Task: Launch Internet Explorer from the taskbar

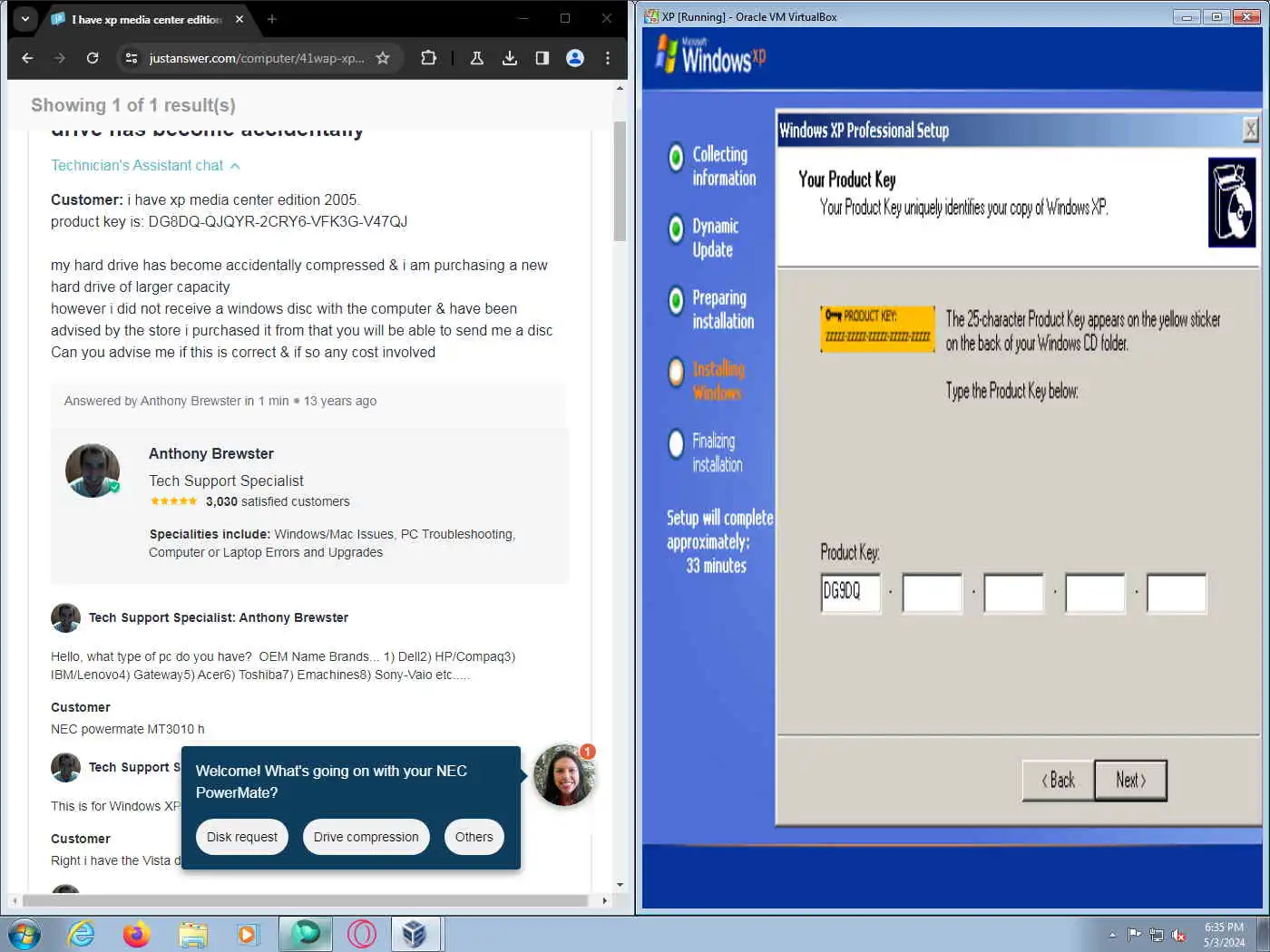Action: tap(82, 934)
